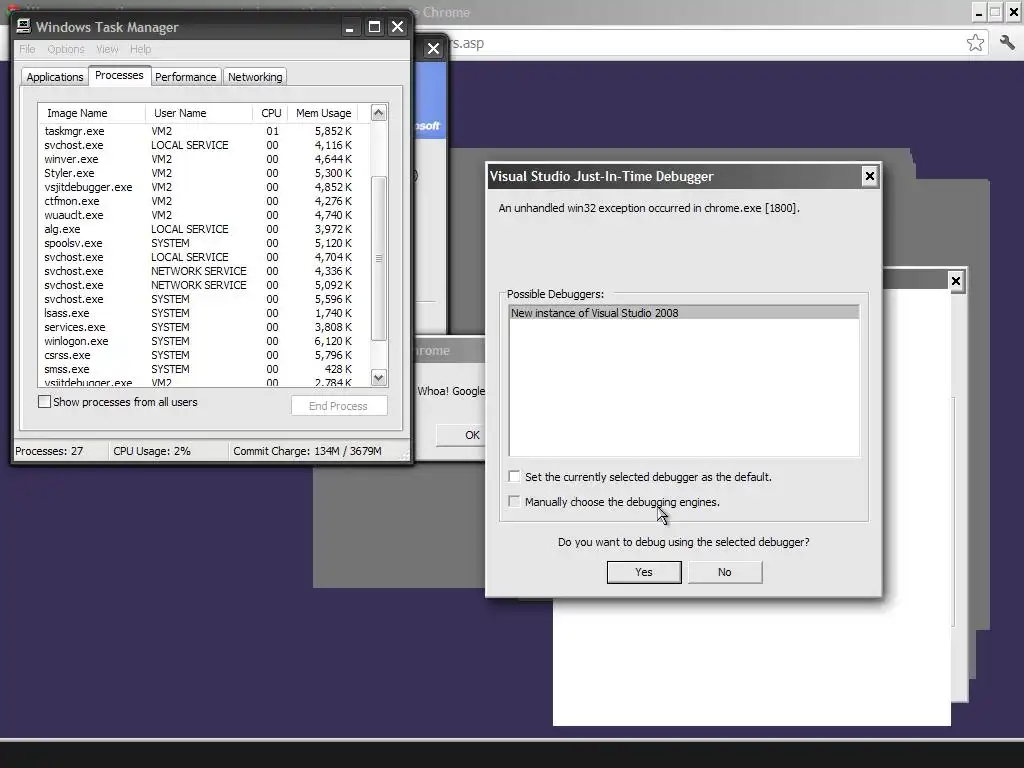Select the lsass.exe process row
1024x768 pixels.
(204, 313)
